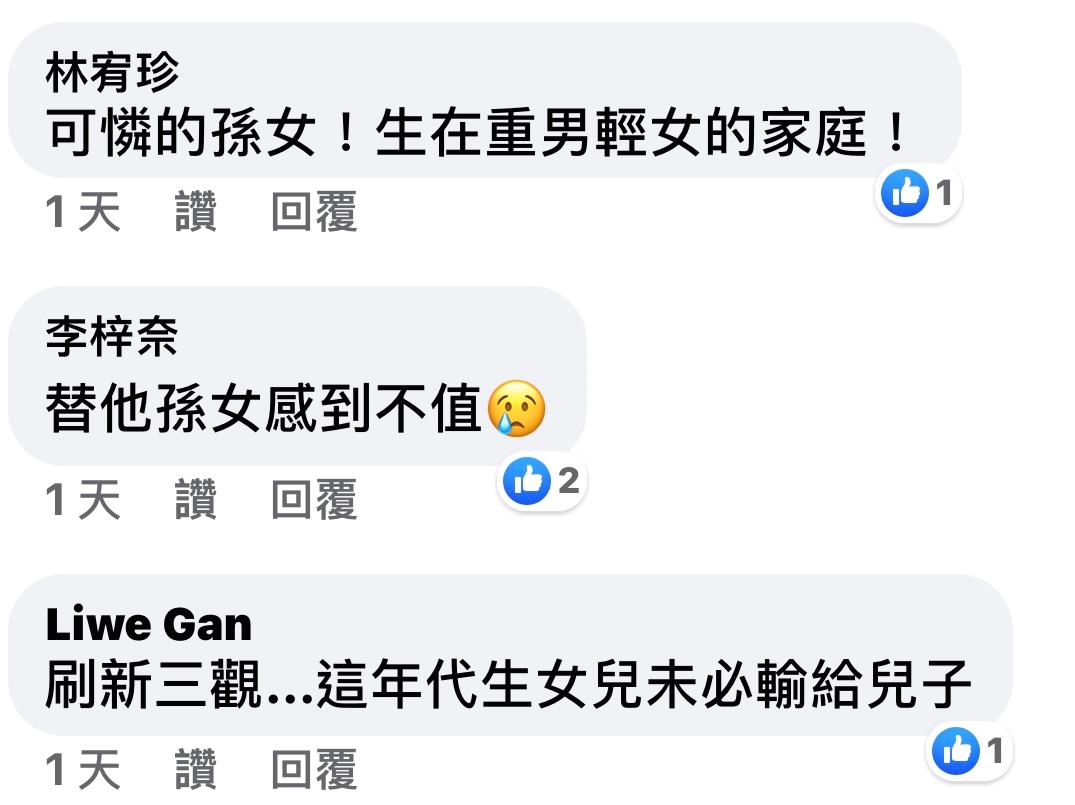Click the crying face emoji in 李梓奈's comment
This screenshot has height=805, width=1075.
point(516,409)
